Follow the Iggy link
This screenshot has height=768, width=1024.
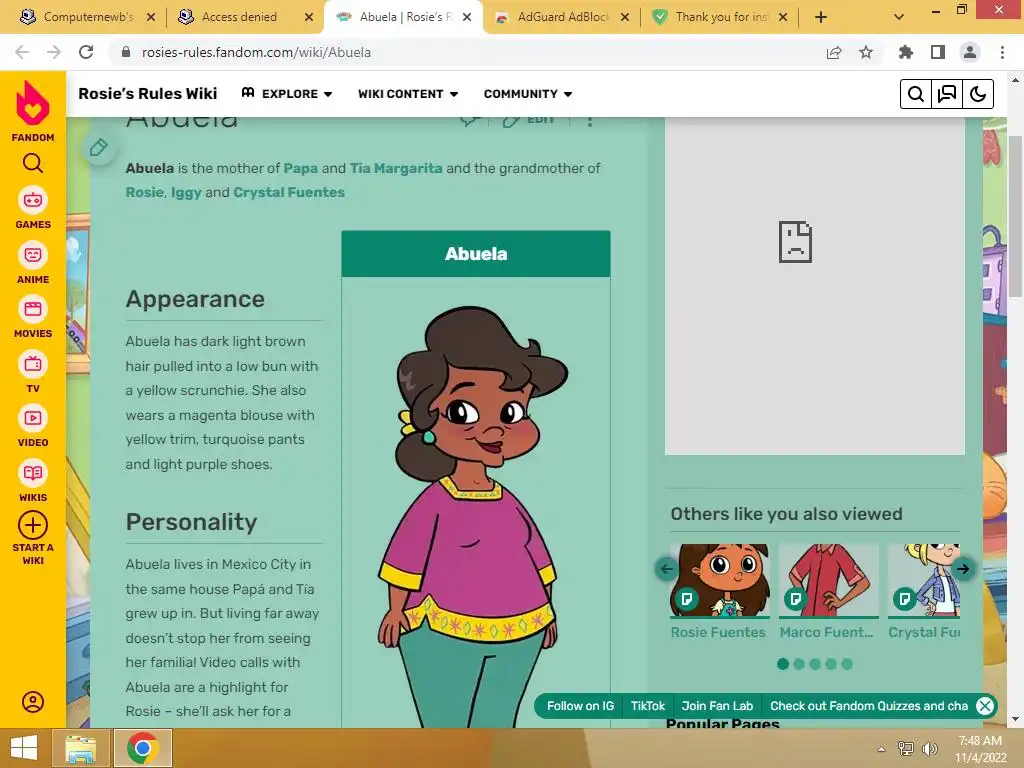[186, 193]
